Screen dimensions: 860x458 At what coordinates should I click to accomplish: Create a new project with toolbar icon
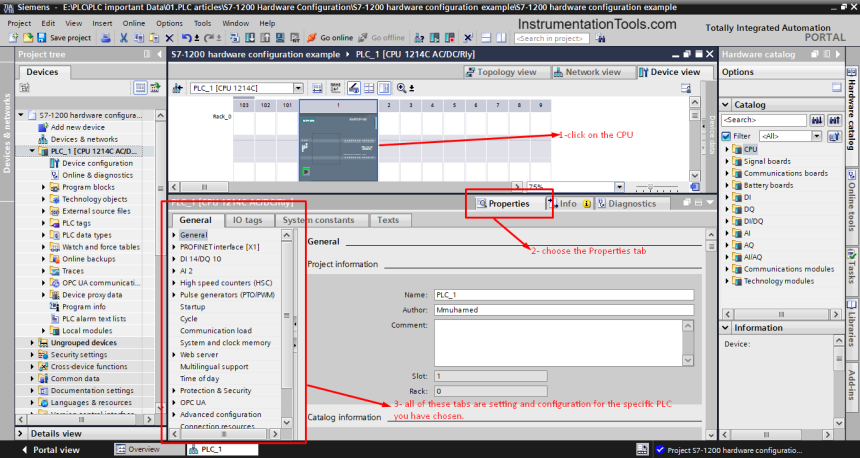click(x=14, y=38)
